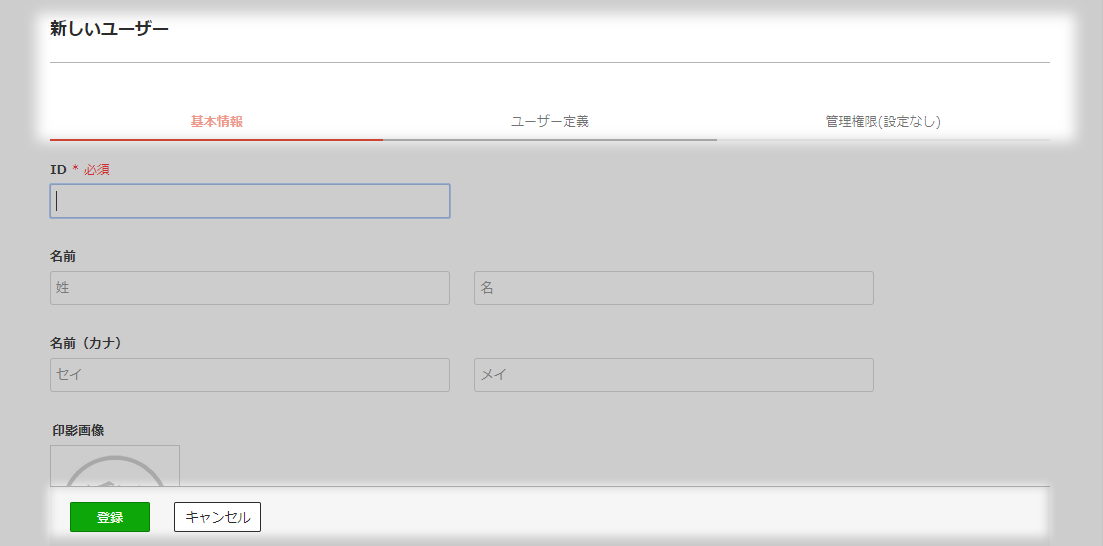Click the キャンセル button

(x=217, y=517)
